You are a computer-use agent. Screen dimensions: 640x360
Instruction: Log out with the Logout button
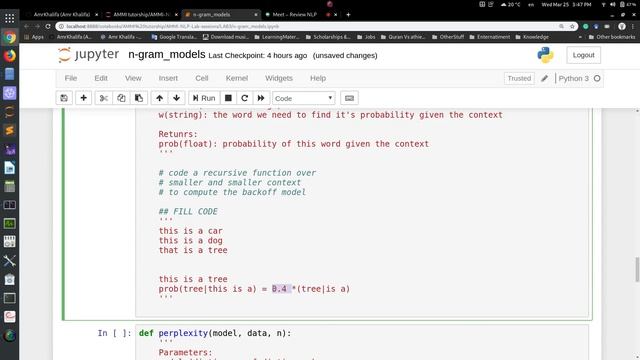pos(583,55)
